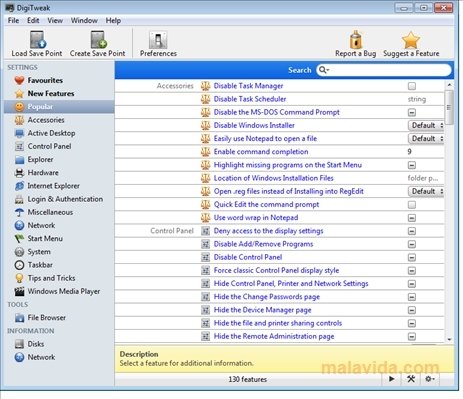Toggle Hide the file and printer sharing checkbox
The width and height of the screenshot is (463, 399).
[412, 323]
